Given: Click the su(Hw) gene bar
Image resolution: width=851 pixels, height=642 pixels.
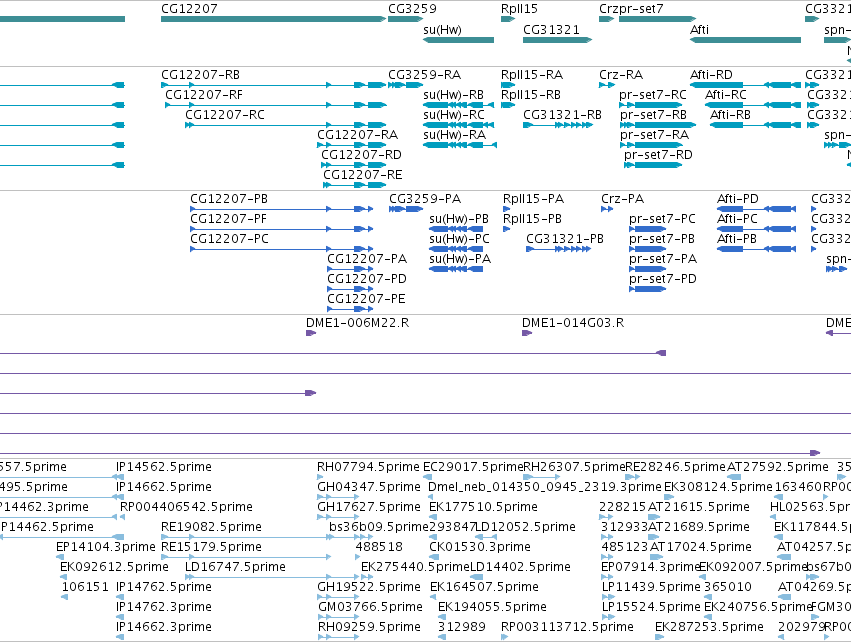Looking at the screenshot, I should [x=459, y=40].
